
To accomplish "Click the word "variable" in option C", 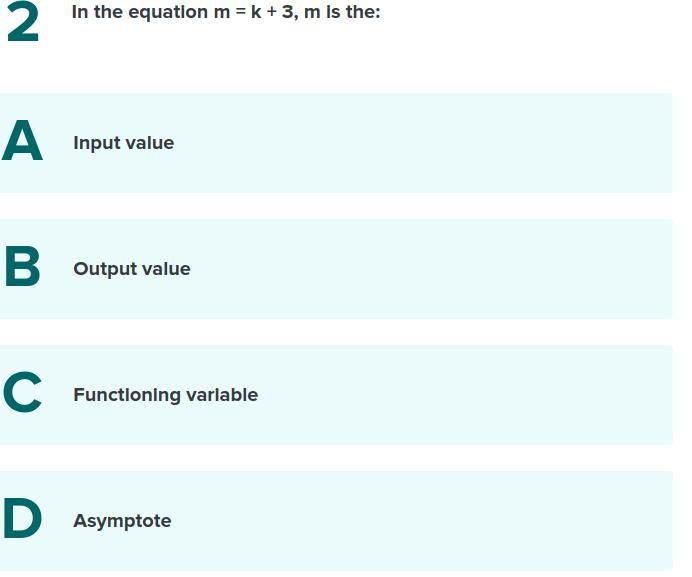I will click(222, 395).
